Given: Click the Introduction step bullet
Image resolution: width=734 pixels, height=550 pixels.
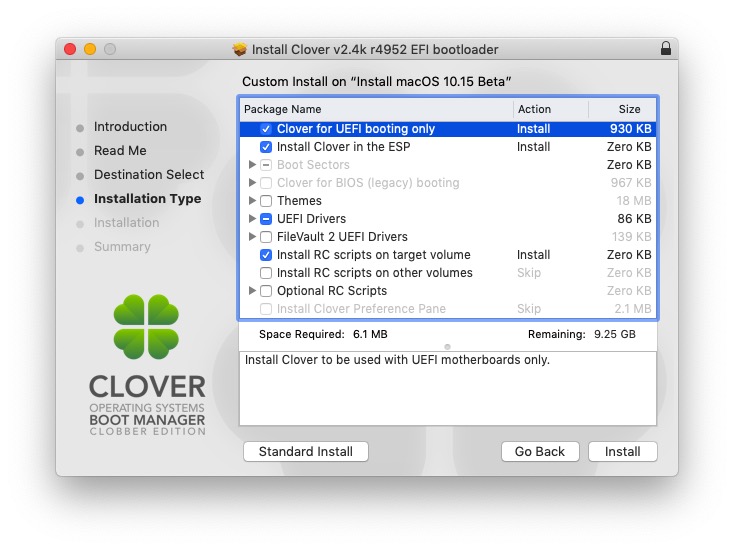Looking at the screenshot, I should 80,127.
